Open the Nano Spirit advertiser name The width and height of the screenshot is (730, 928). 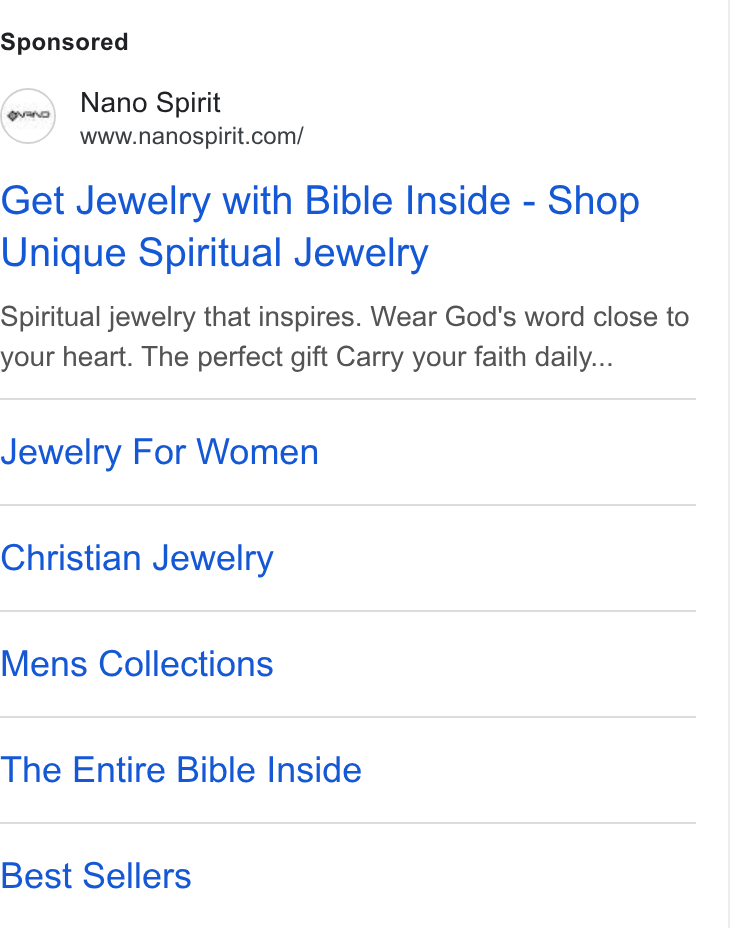[x=150, y=103]
